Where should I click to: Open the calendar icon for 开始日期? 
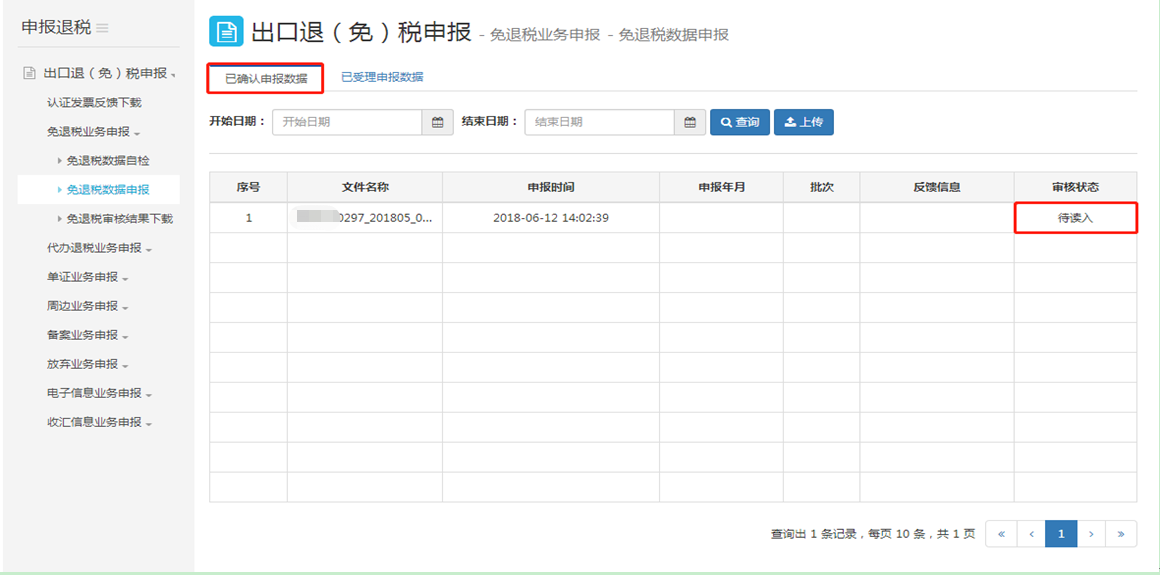(x=437, y=122)
